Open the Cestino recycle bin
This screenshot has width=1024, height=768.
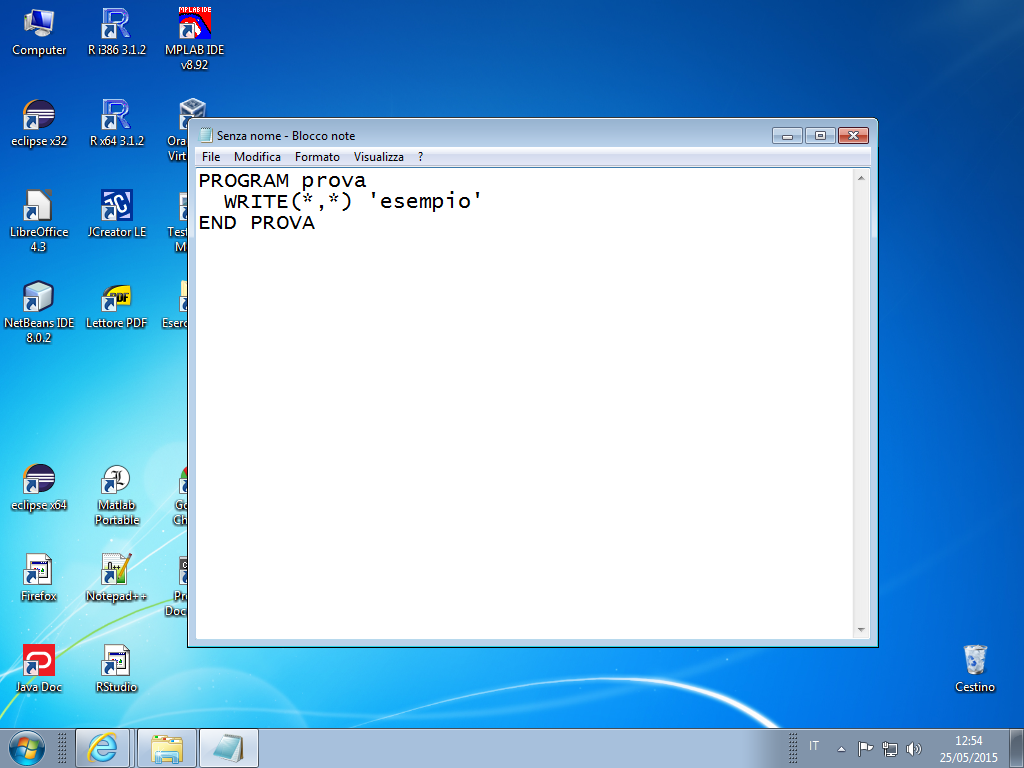(975, 661)
